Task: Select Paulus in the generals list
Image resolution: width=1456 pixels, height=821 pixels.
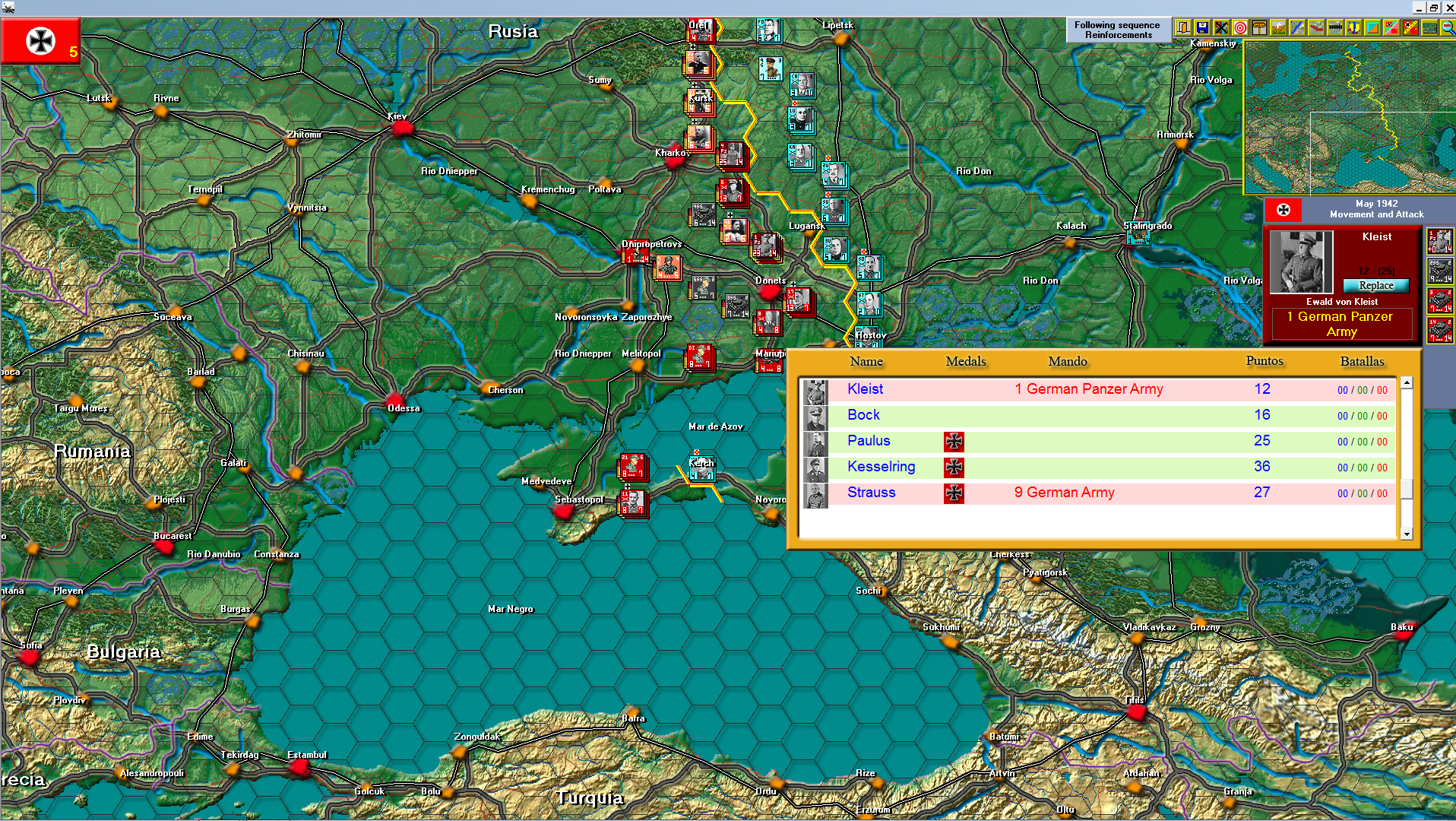Action: click(869, 441)
